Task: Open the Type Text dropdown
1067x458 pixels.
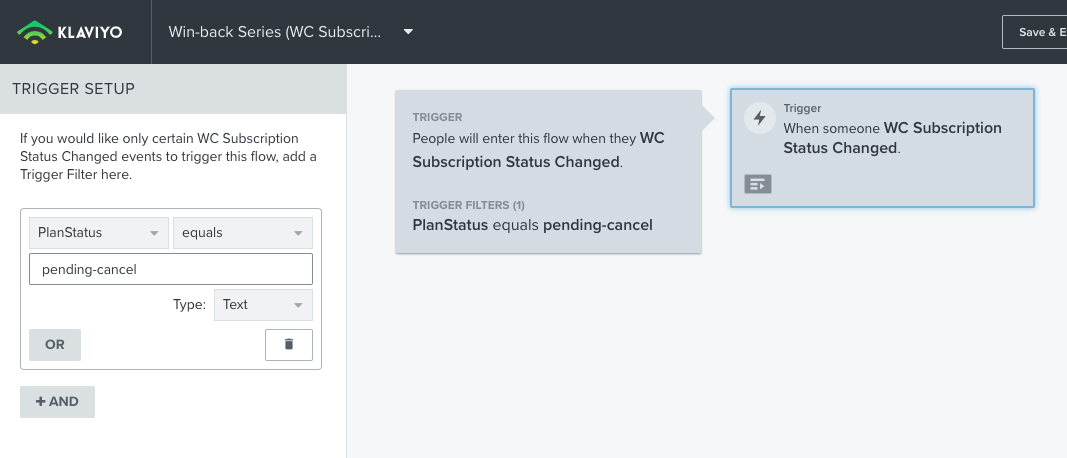Action: (x=263, y=305)
